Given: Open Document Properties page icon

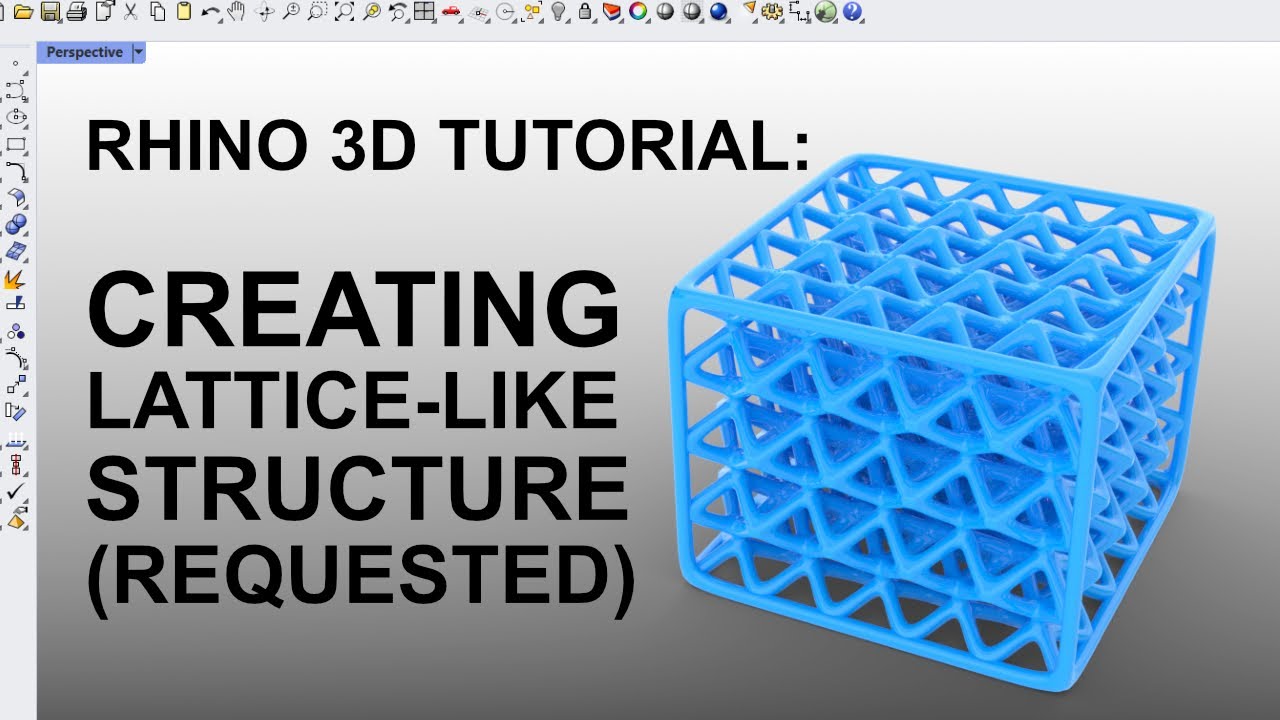Looking at the screenshot, I should (104, 12).
